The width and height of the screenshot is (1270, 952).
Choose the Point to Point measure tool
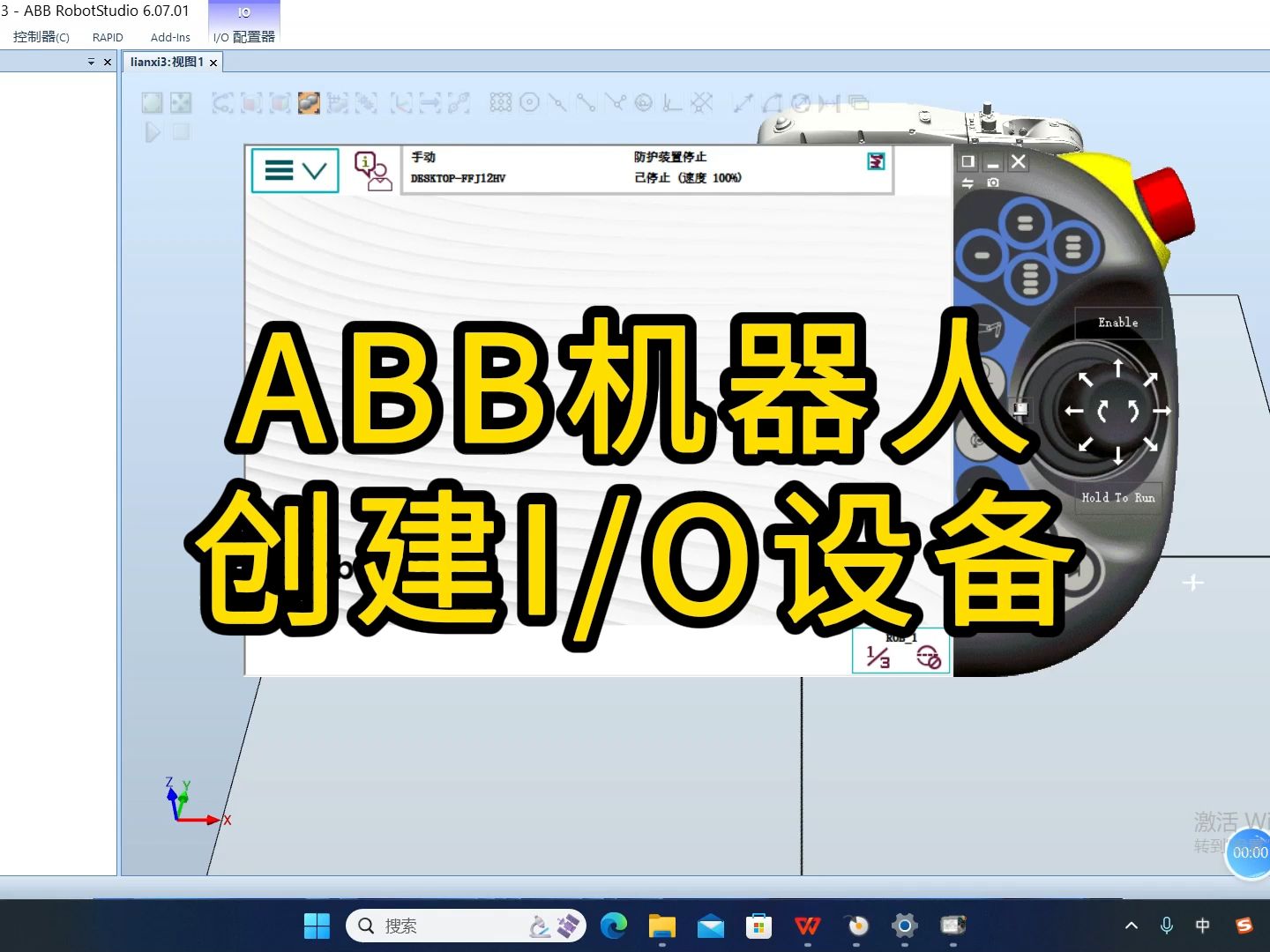click(743, 103)
